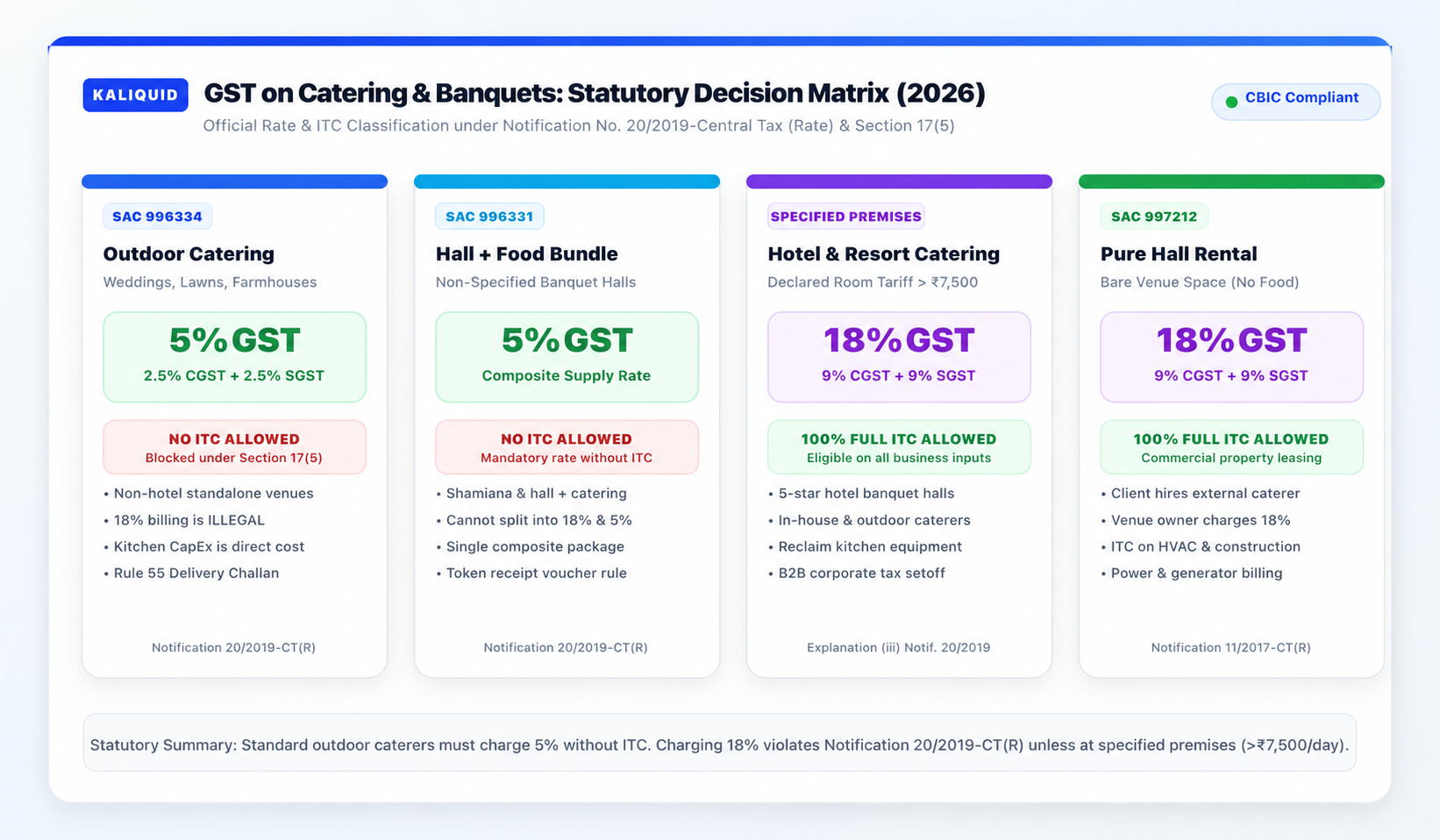Image resolution: width=1440 pixels, height=840 pixels.
Task: Click 'Non-Specified Banquet Halls' subtitle
Action: pyautogui.click(x=536, y=282)
